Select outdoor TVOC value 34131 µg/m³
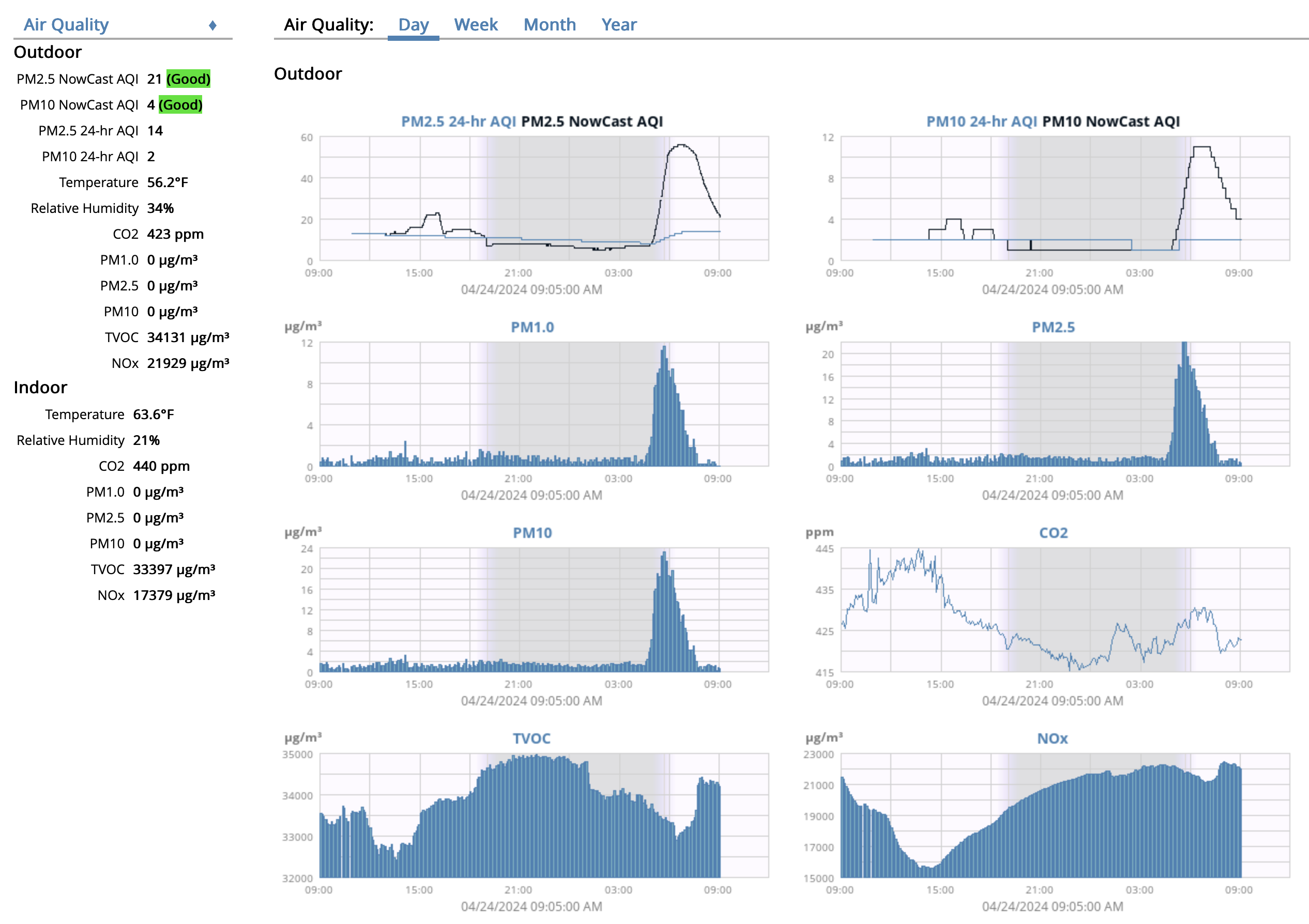 coord(188,337)
